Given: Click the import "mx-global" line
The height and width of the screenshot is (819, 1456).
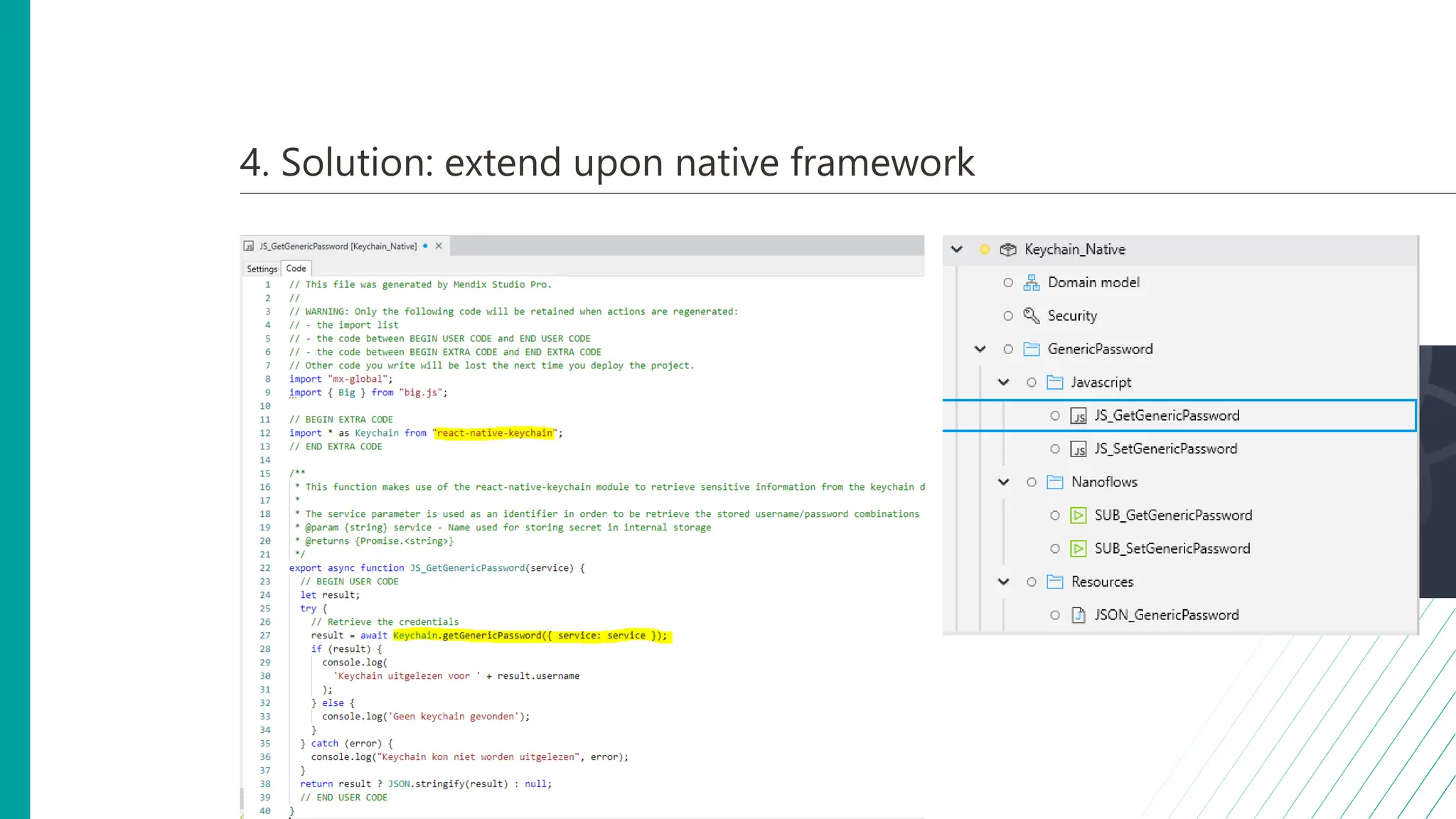Looking at the screenshot, I should click(x=341, y=379).
